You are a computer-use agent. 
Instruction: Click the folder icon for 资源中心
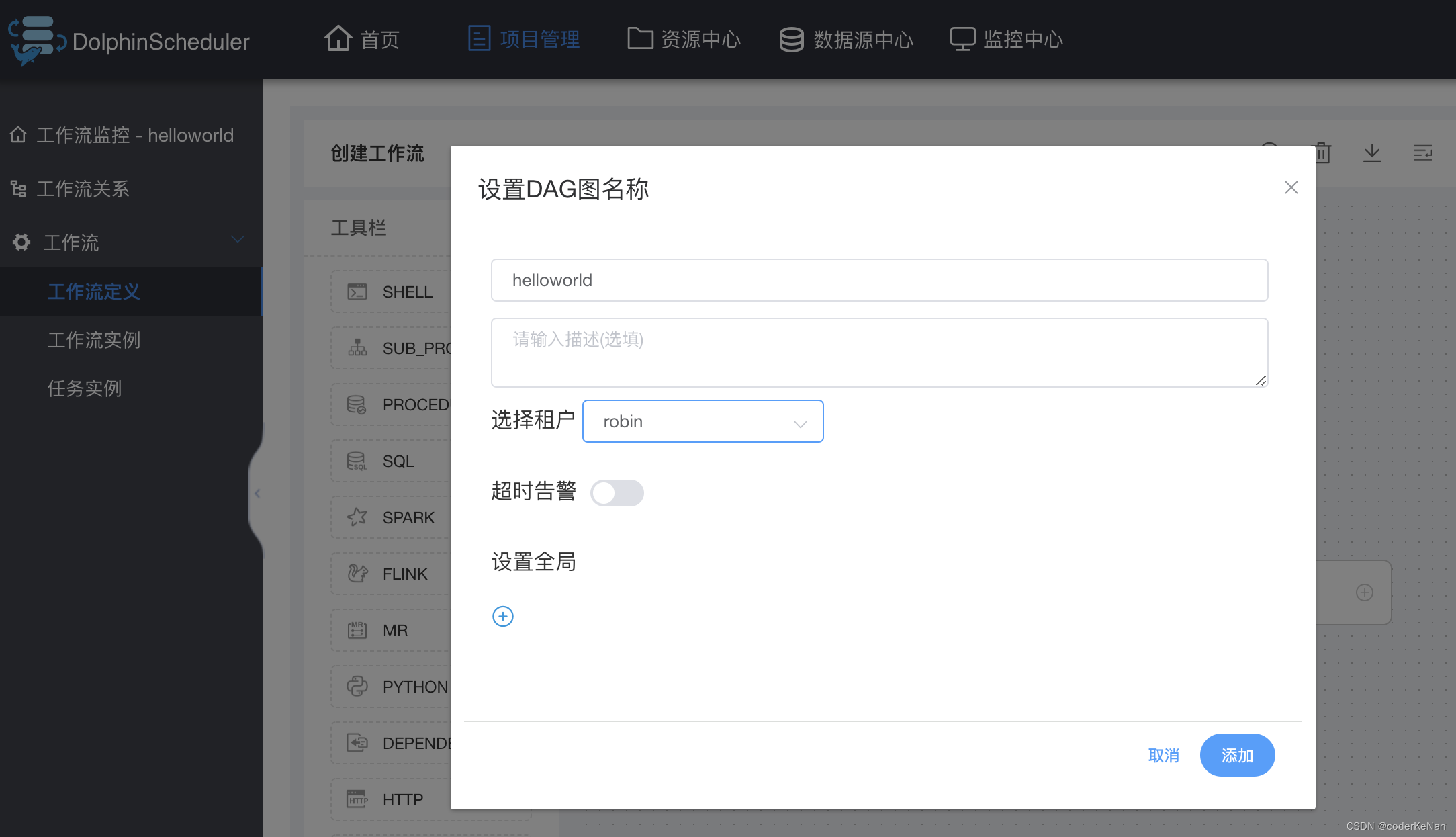640,38
